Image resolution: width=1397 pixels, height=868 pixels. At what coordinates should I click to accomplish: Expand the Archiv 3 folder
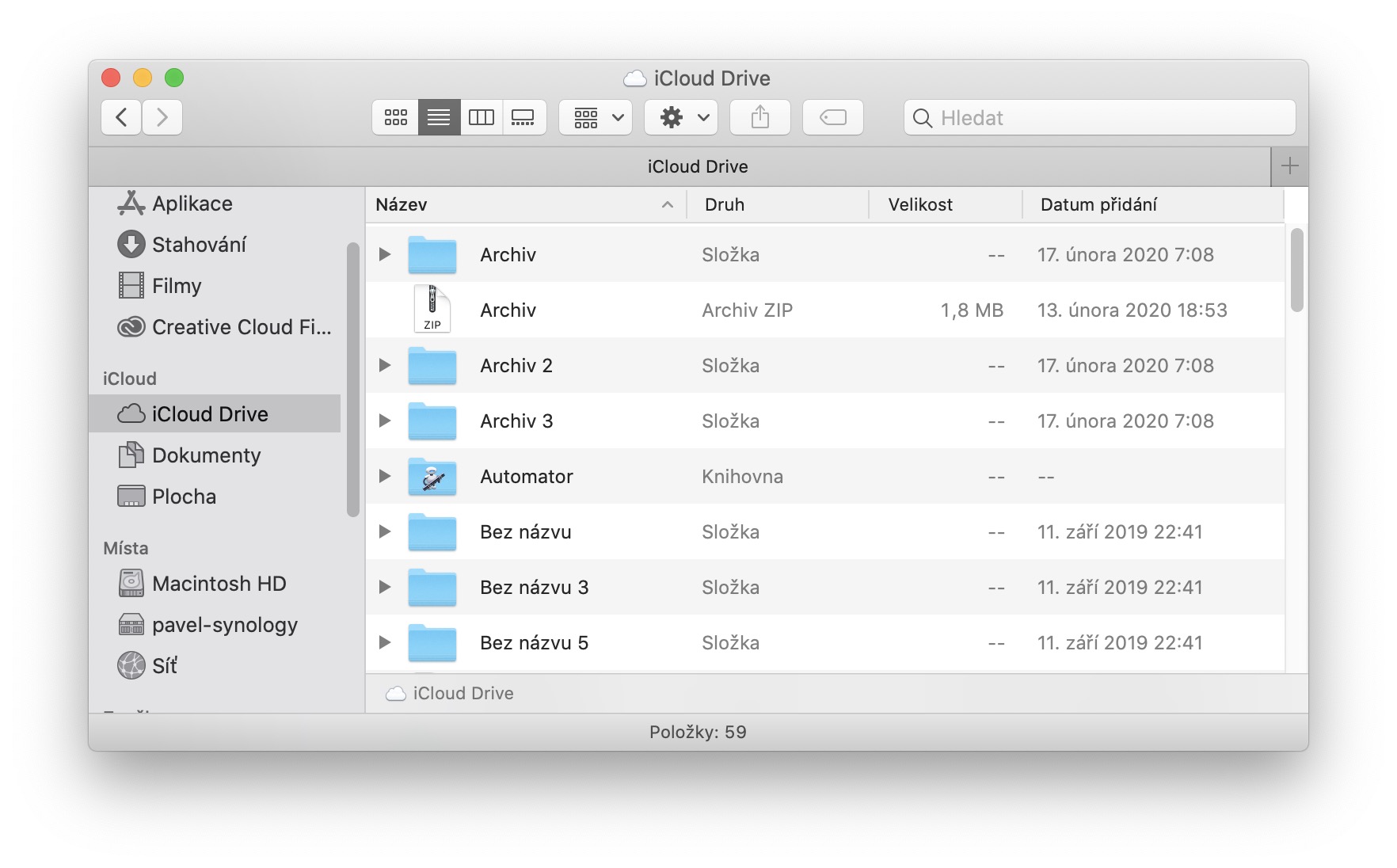tap(385, 421)
